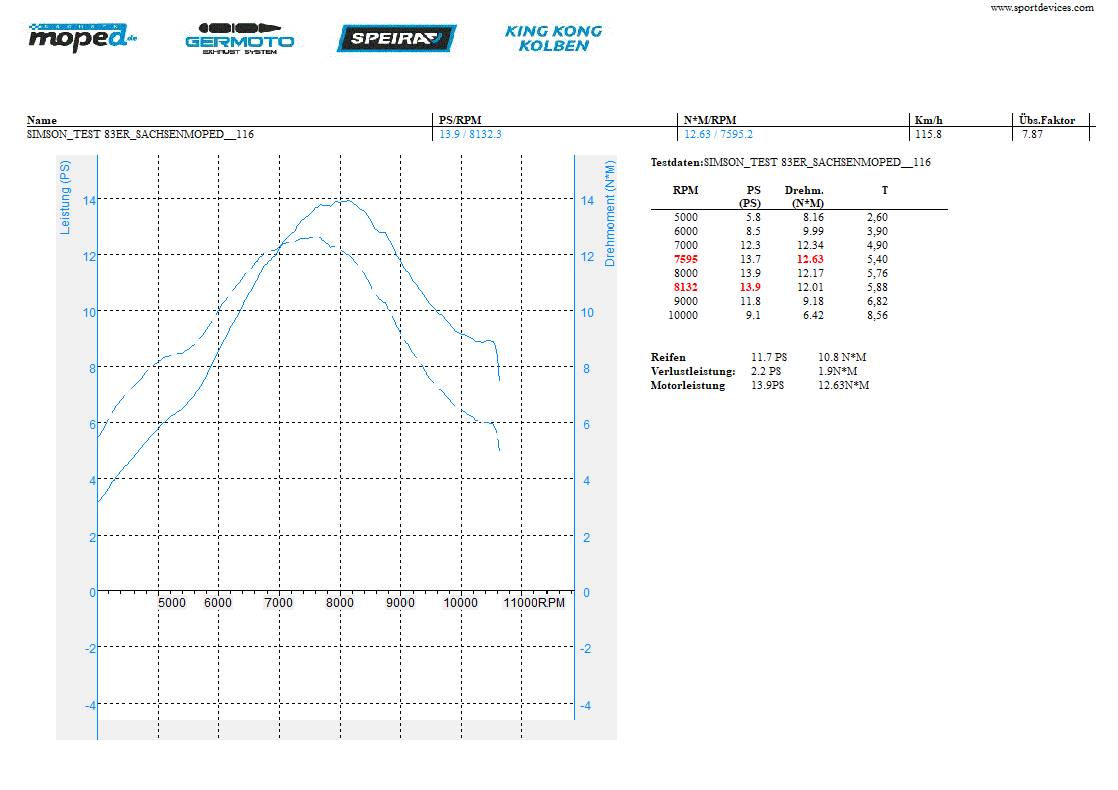Click the 8000 RPM axis tick label
Viewport: 1118px width, 790px height.
click(340, 603)
